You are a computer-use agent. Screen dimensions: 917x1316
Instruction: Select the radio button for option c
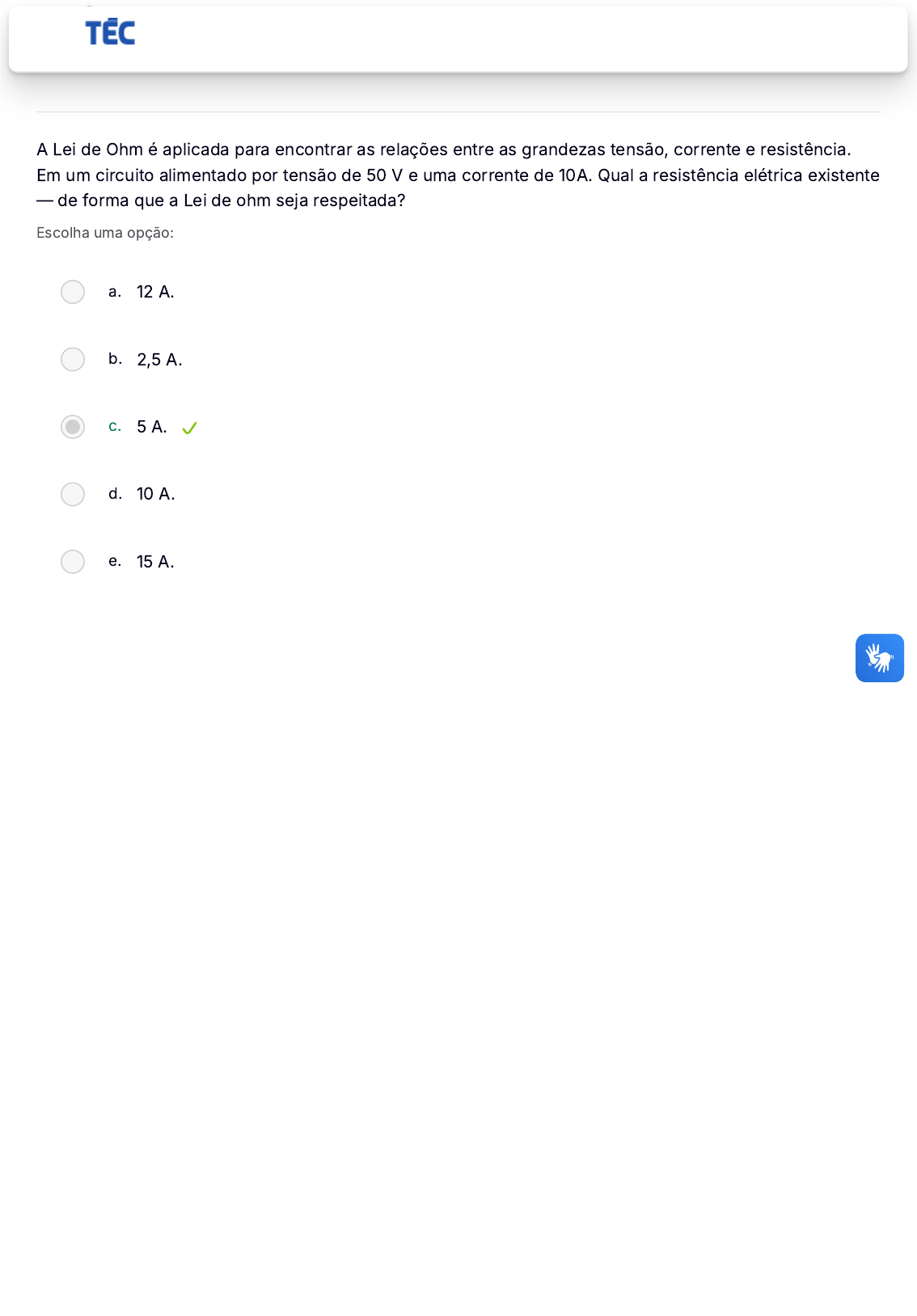[x=73, y=427]
